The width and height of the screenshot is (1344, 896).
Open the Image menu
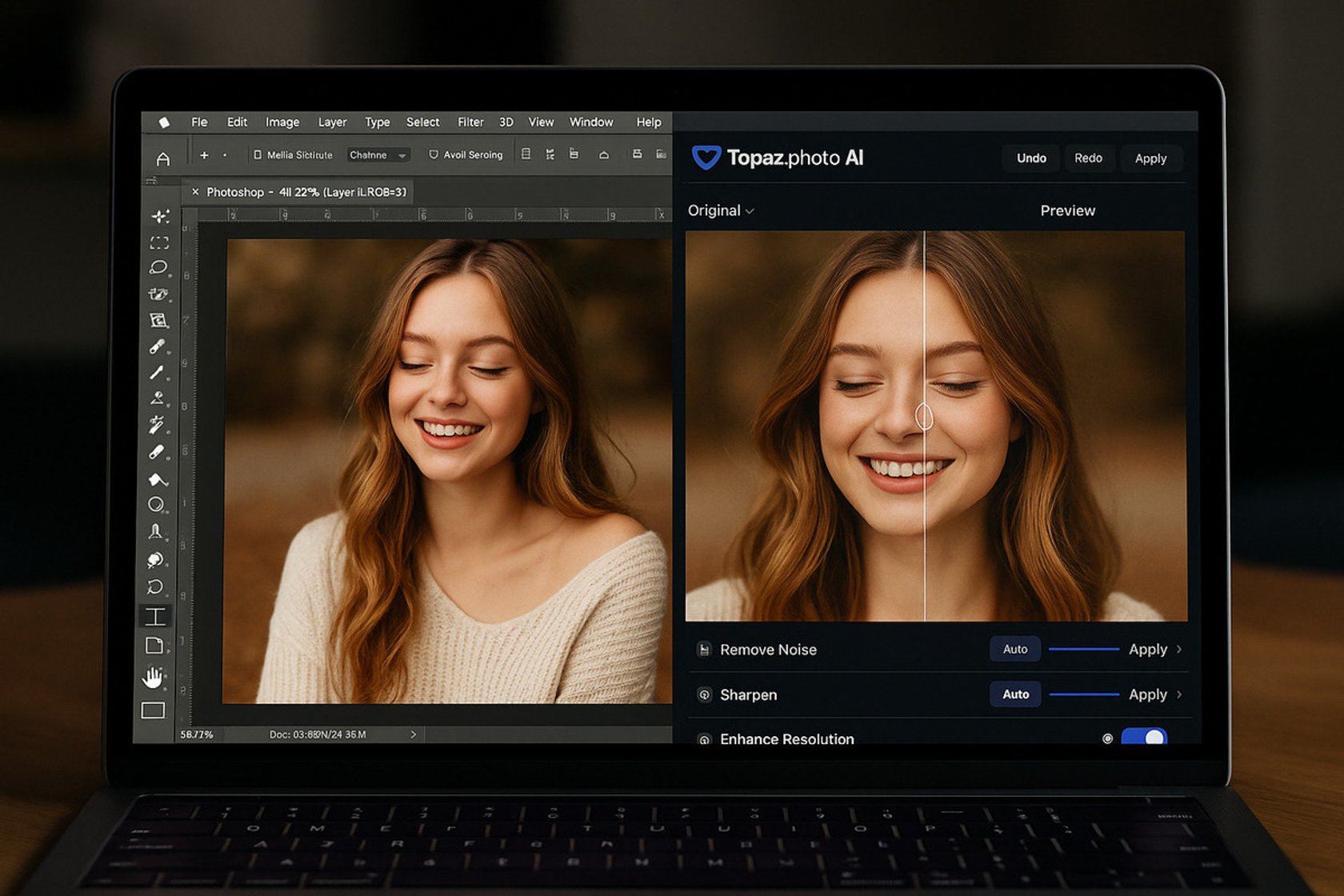coord(282,122)
